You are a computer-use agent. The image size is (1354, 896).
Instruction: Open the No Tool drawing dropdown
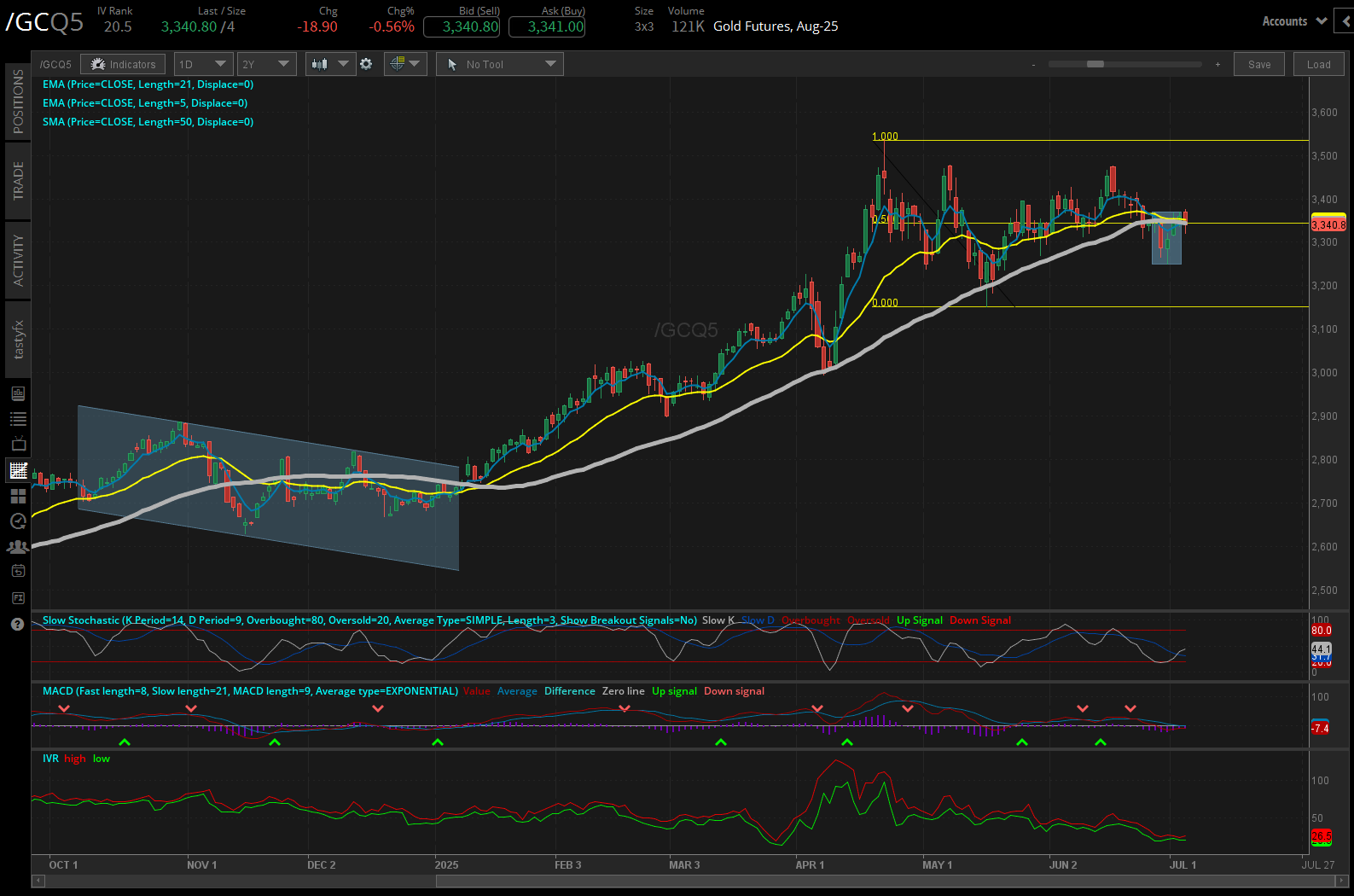(500, 64)
